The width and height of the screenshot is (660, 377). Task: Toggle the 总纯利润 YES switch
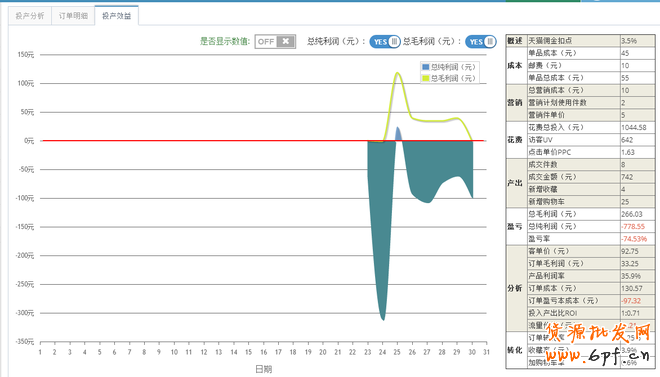click(x=385, y=42)
